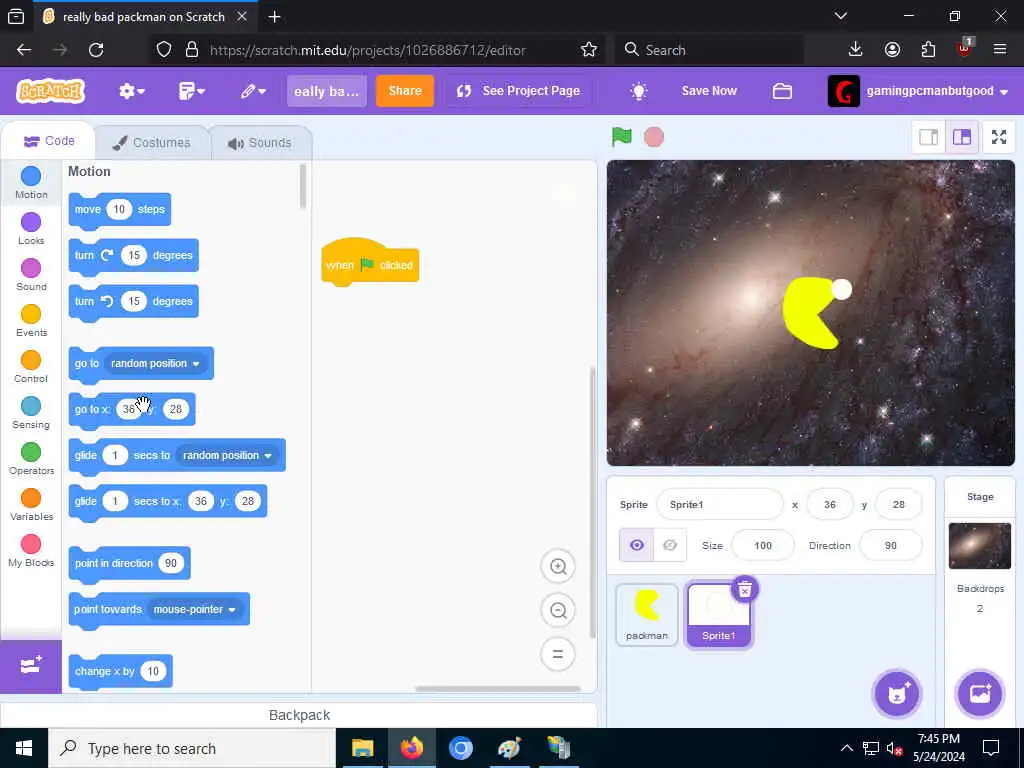Click Save Now
Viewport: 1024px width, 768px height.
709,91
